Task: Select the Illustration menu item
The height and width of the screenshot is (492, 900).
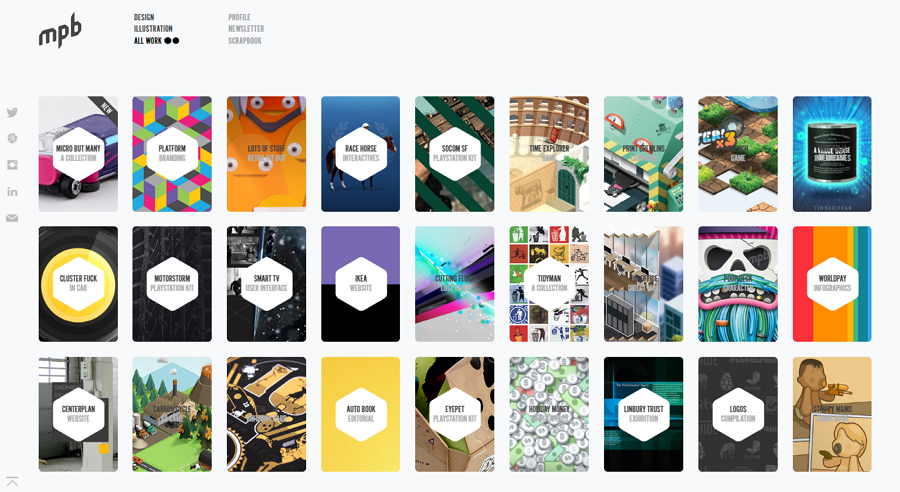Action: point(153,29)
